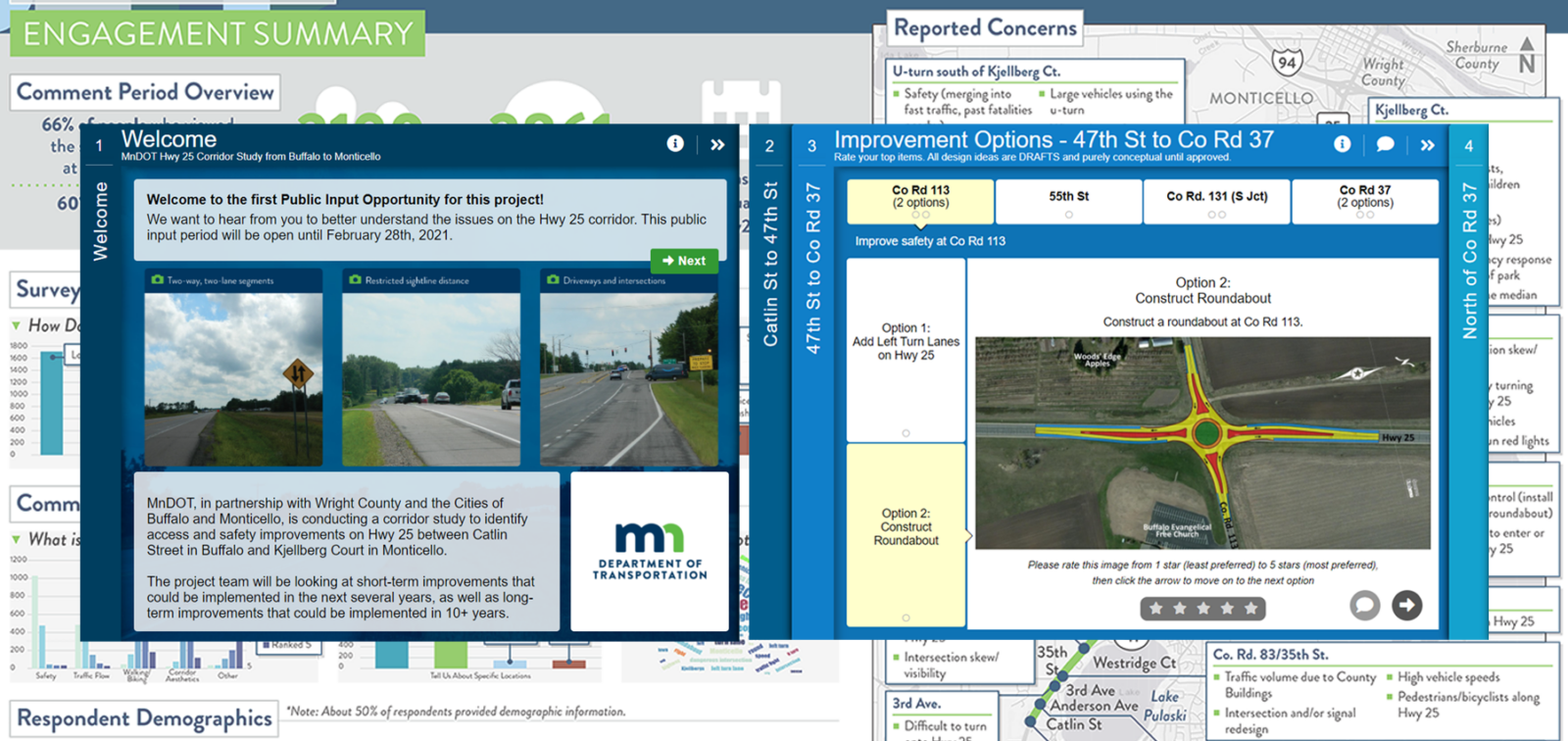
Task: Click 'Construct a roundabout at Co Rd 113.' description
Action: tap(1202, 321)
